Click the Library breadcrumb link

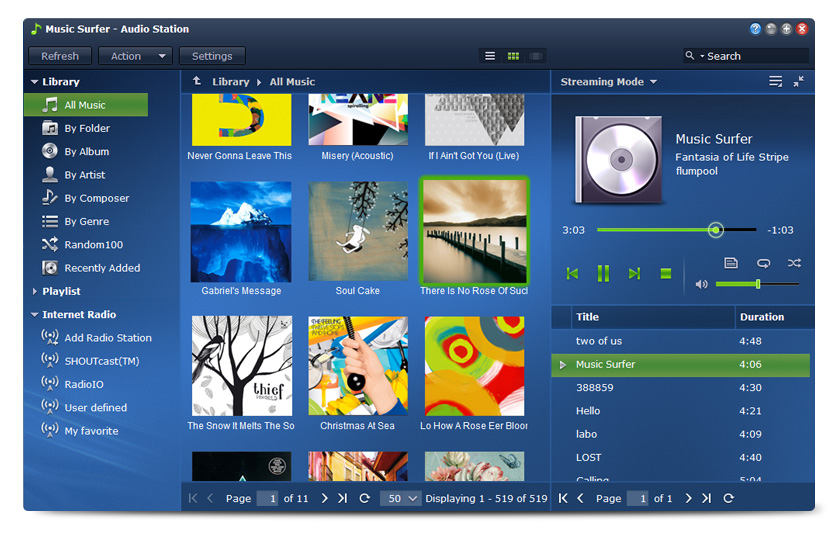click(231, 82)
